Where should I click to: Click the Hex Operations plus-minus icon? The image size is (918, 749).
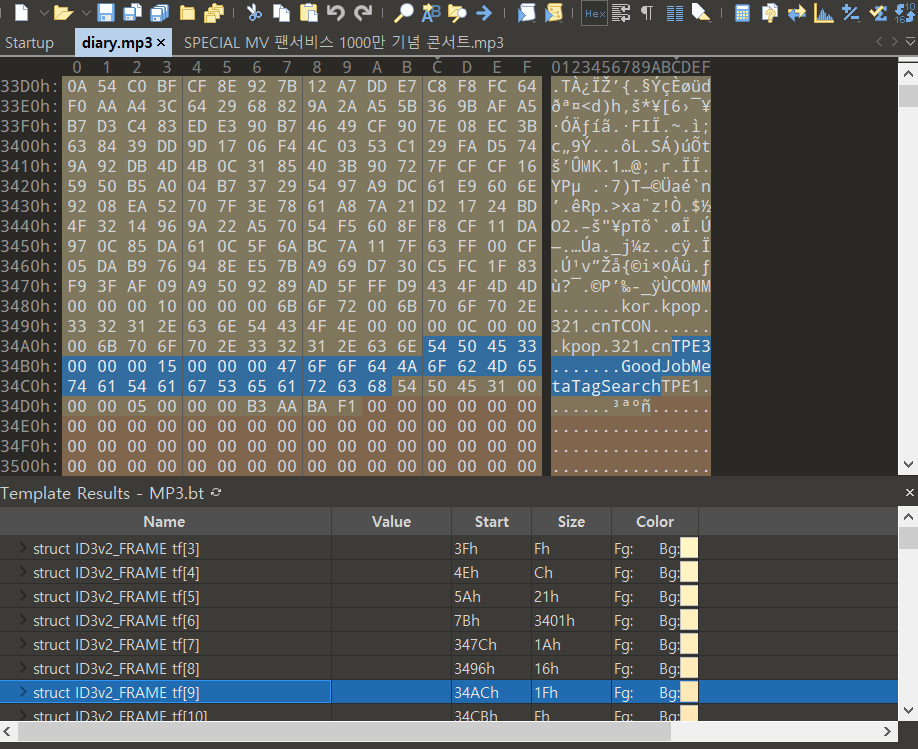850,12
